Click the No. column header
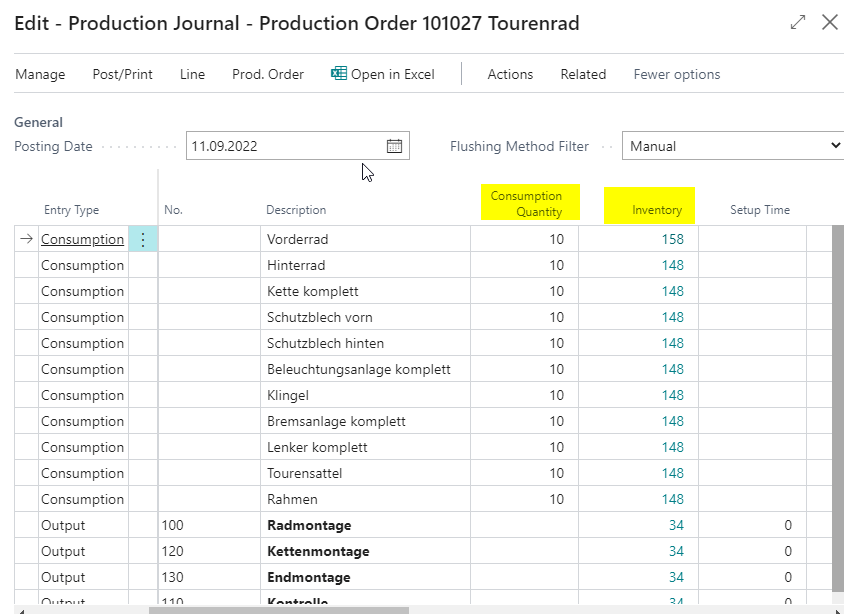 [173, 210]
